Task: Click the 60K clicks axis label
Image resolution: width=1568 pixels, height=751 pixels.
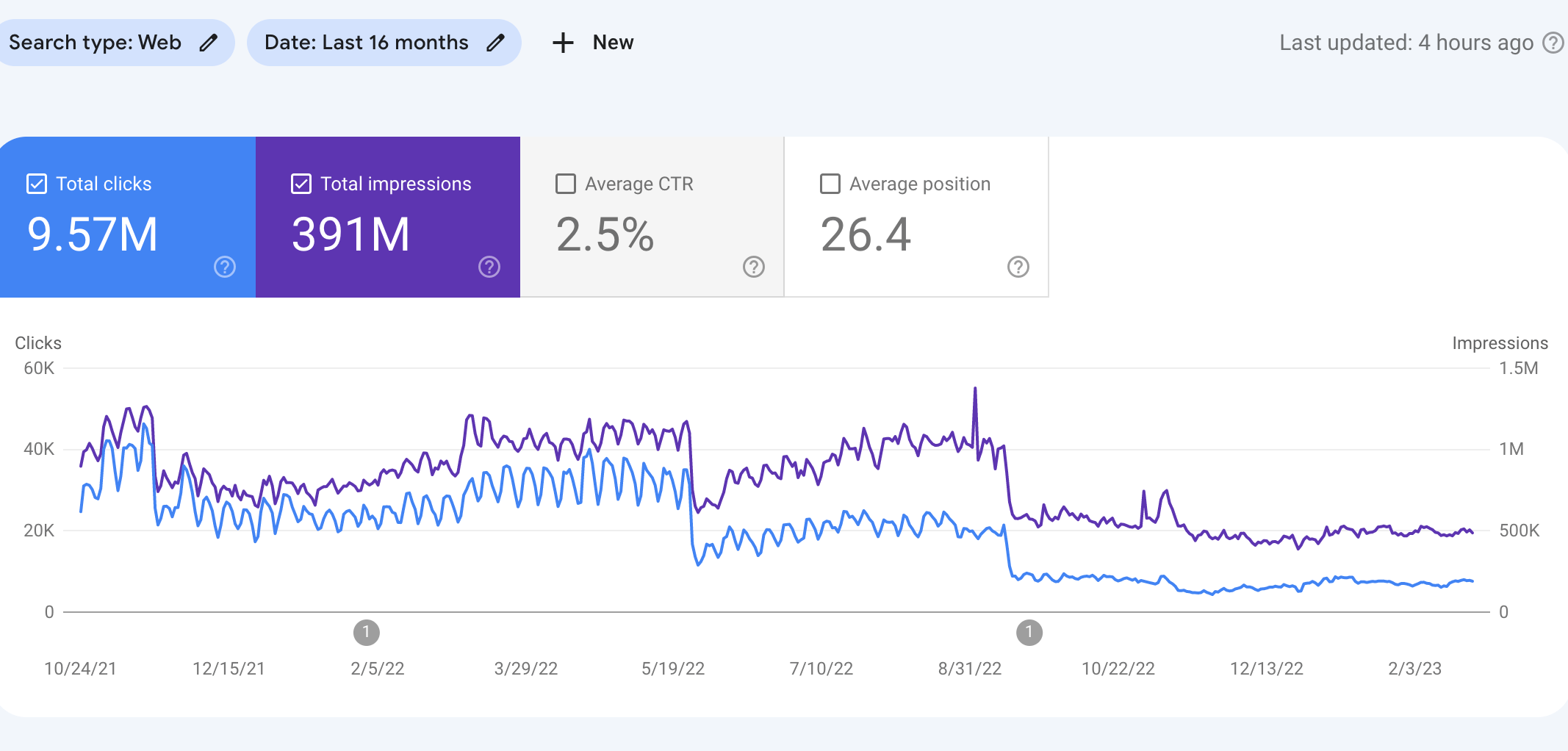Action: [x=39, y=368]
